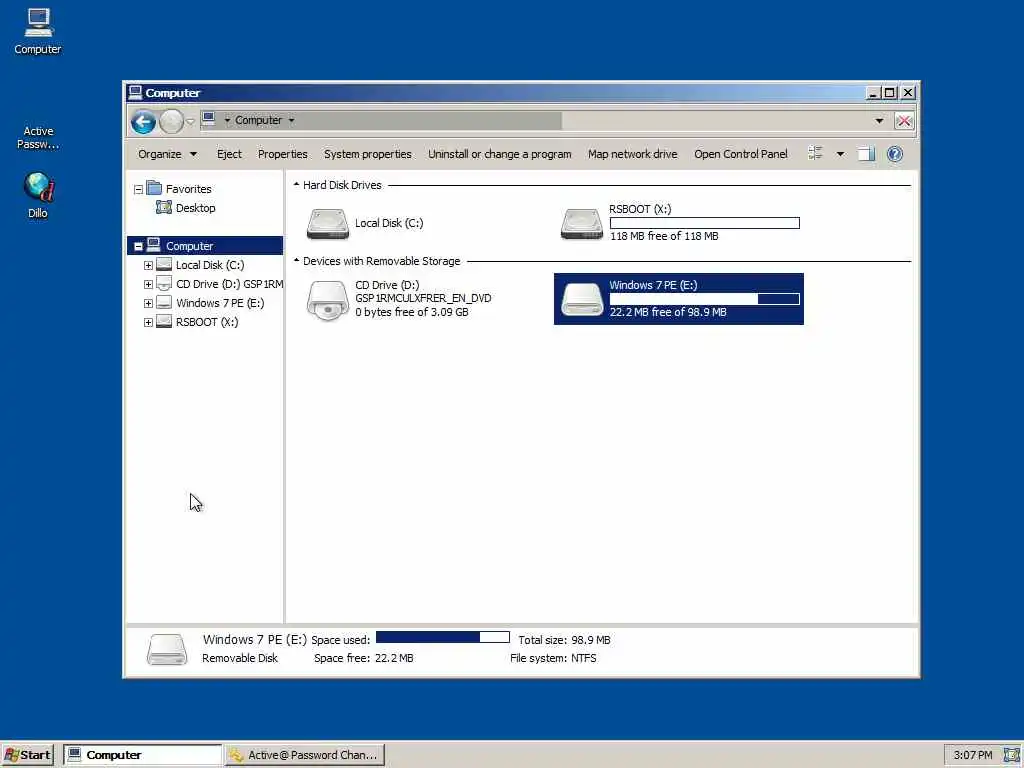The image size is (1024, 768).
Task: Select the Local Disk (C:) drive icon
Action: pos(328,224)
